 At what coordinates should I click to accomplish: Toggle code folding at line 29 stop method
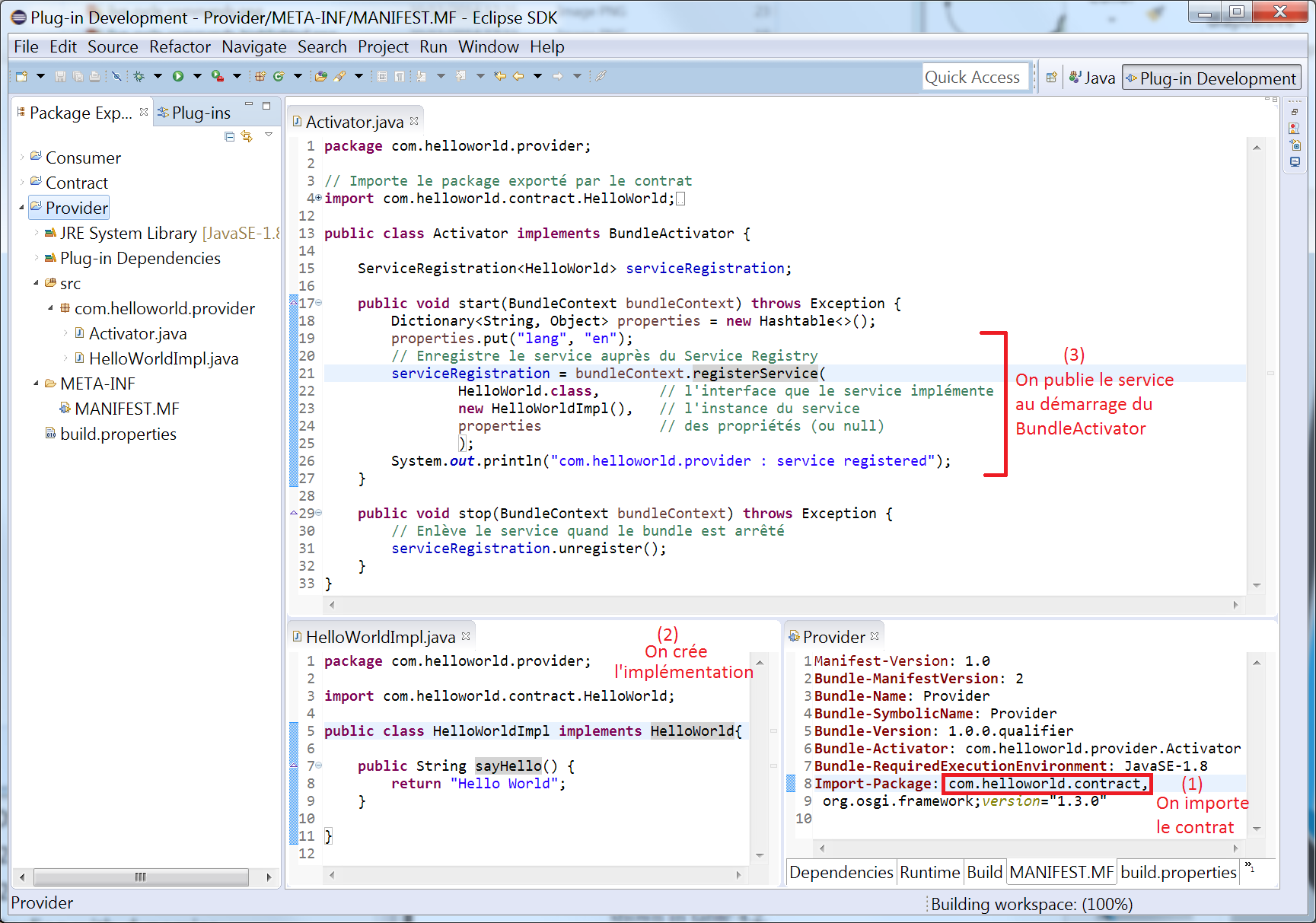pos(319,513)
